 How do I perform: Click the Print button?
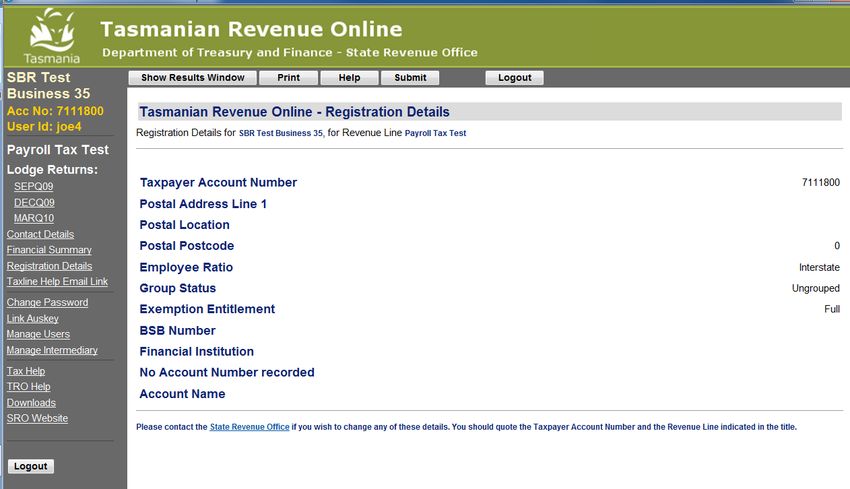click(288, 78)
